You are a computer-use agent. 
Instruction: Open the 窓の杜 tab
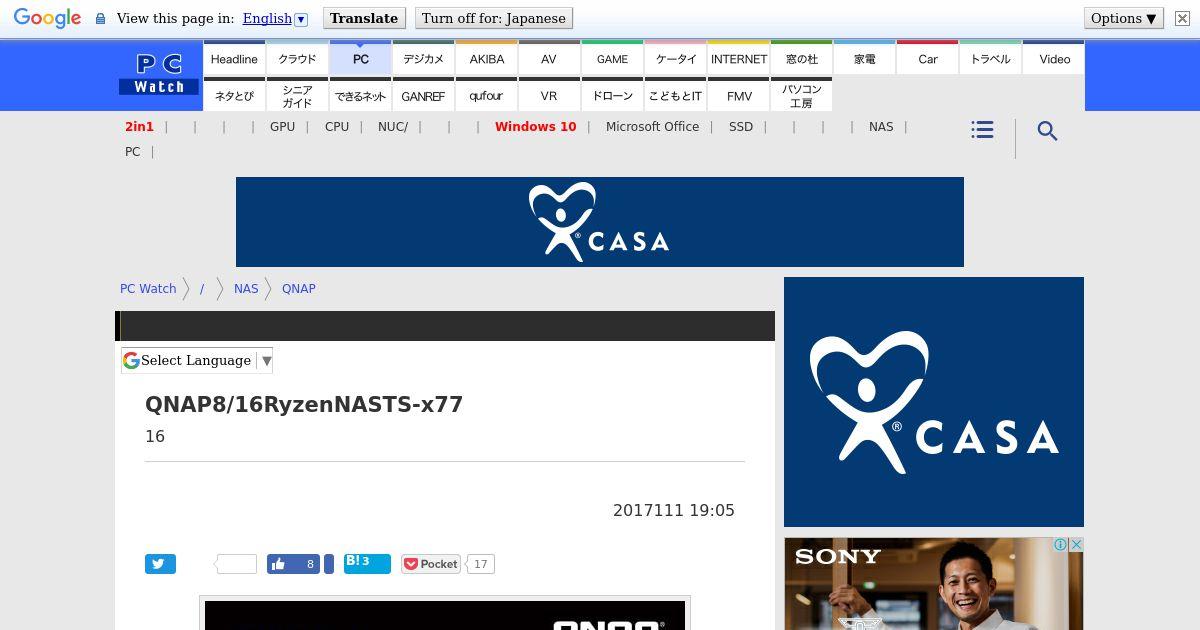(x=801, y=59)
